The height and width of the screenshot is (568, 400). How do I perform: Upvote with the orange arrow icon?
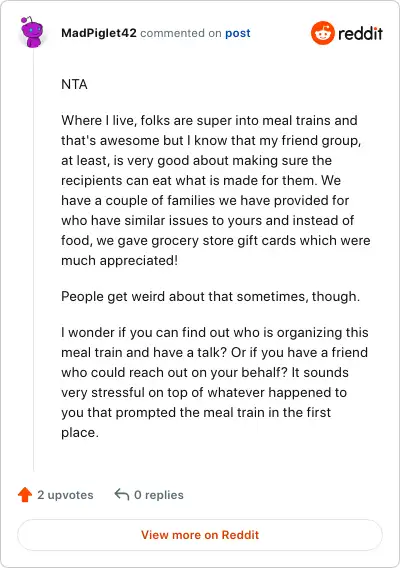[x=25, y=494]
